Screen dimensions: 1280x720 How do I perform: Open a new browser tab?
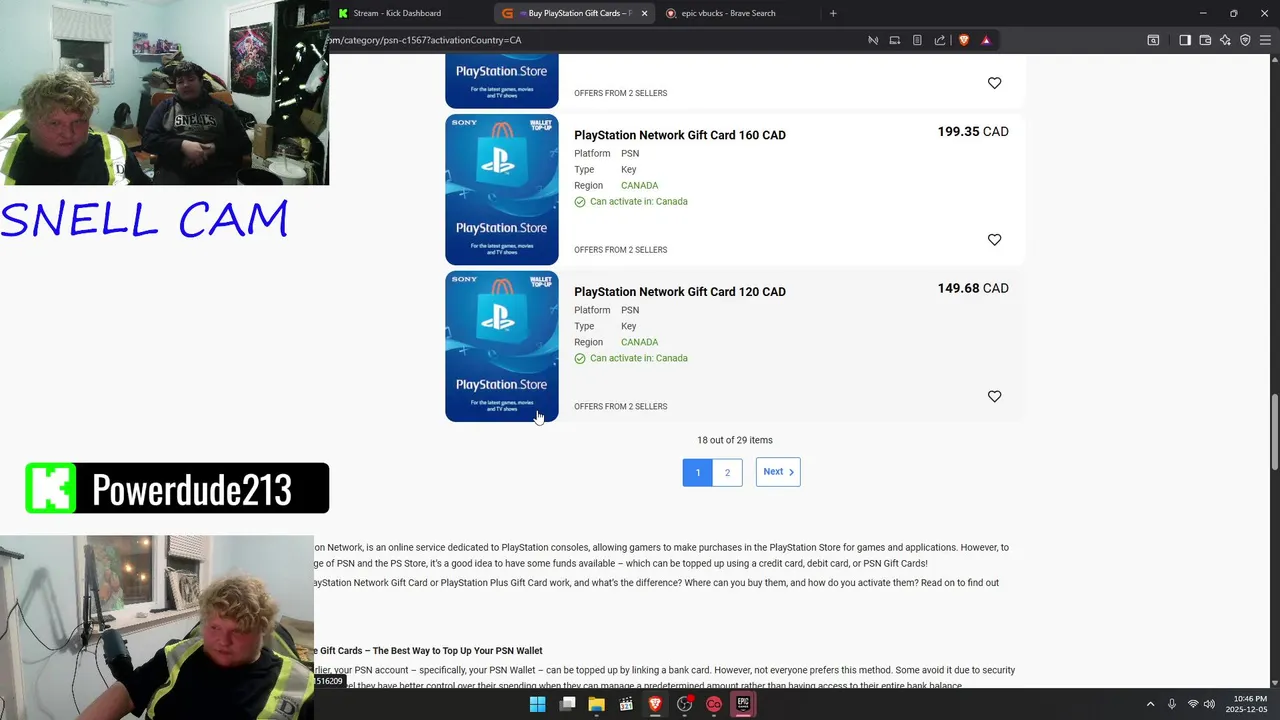pos(833,13)
